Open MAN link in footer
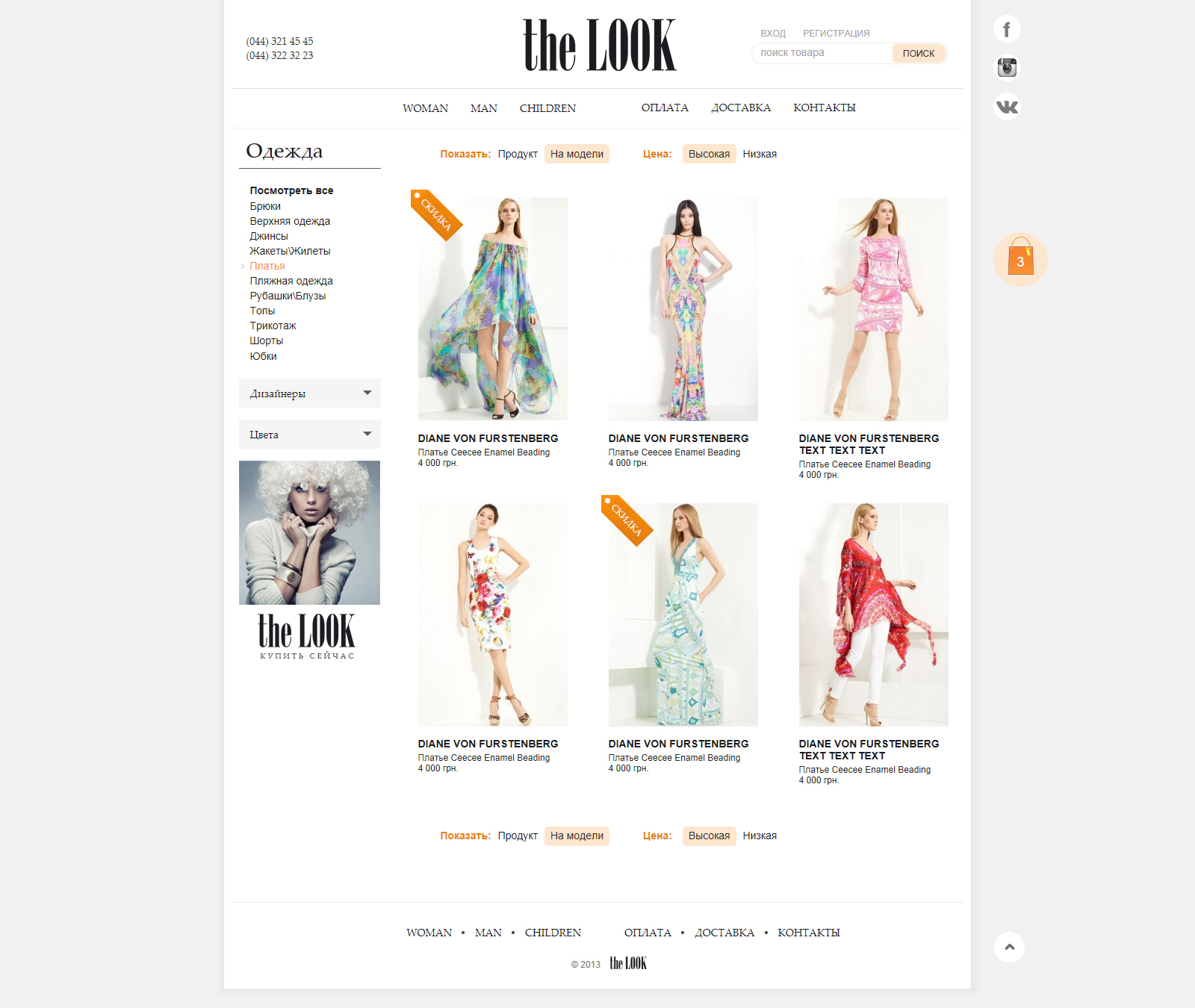The image size is (1195, 1008). pyautogui.click(x=488, y=933)
